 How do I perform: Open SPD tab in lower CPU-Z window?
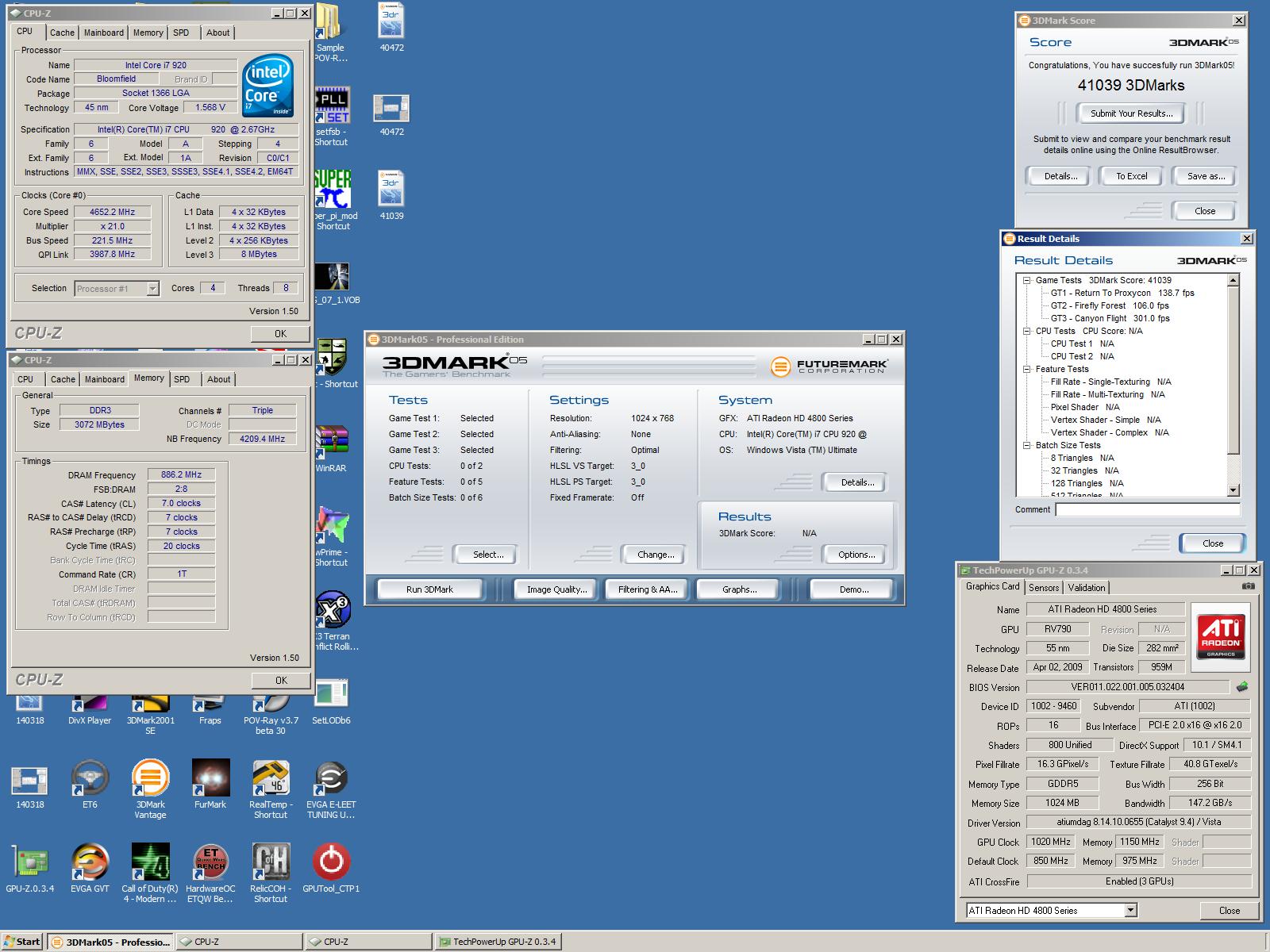point(182,379)
